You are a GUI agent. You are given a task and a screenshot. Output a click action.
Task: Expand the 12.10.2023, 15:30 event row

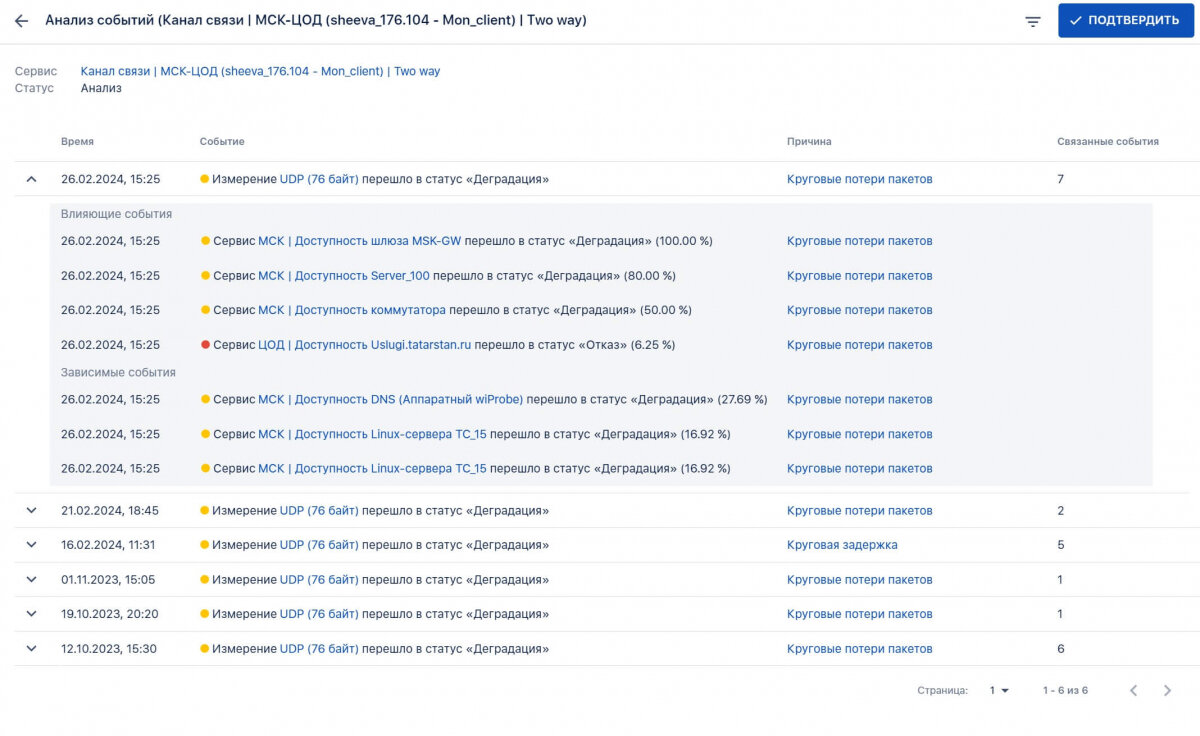point(31,648)
